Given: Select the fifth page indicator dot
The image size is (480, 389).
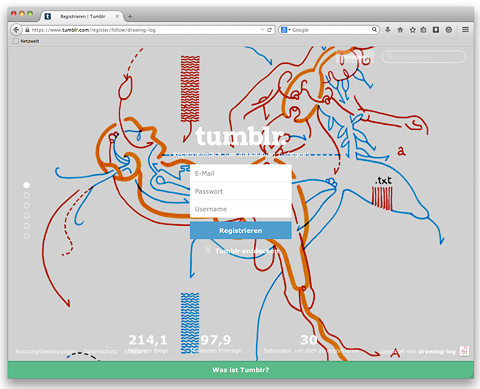Looking at the screenshot, I should click(x=27, y=226).
